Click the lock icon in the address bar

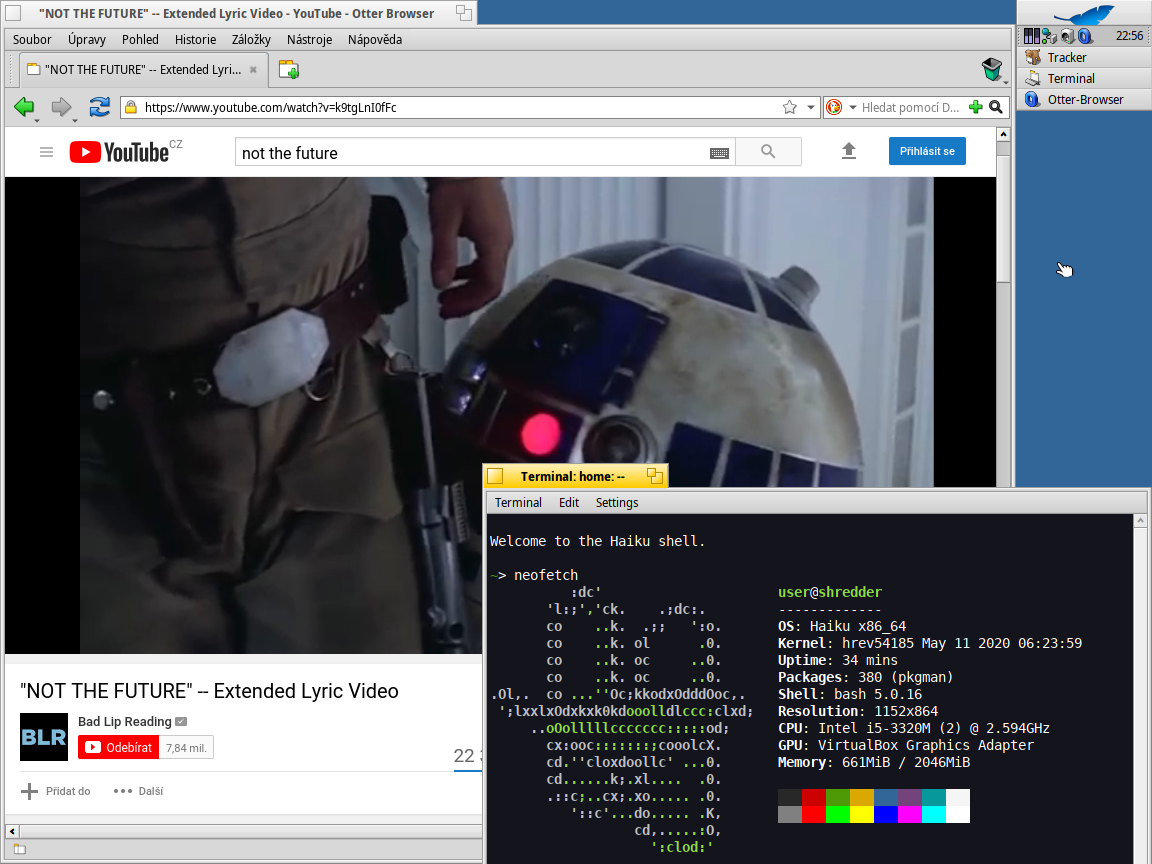(131, 107)
